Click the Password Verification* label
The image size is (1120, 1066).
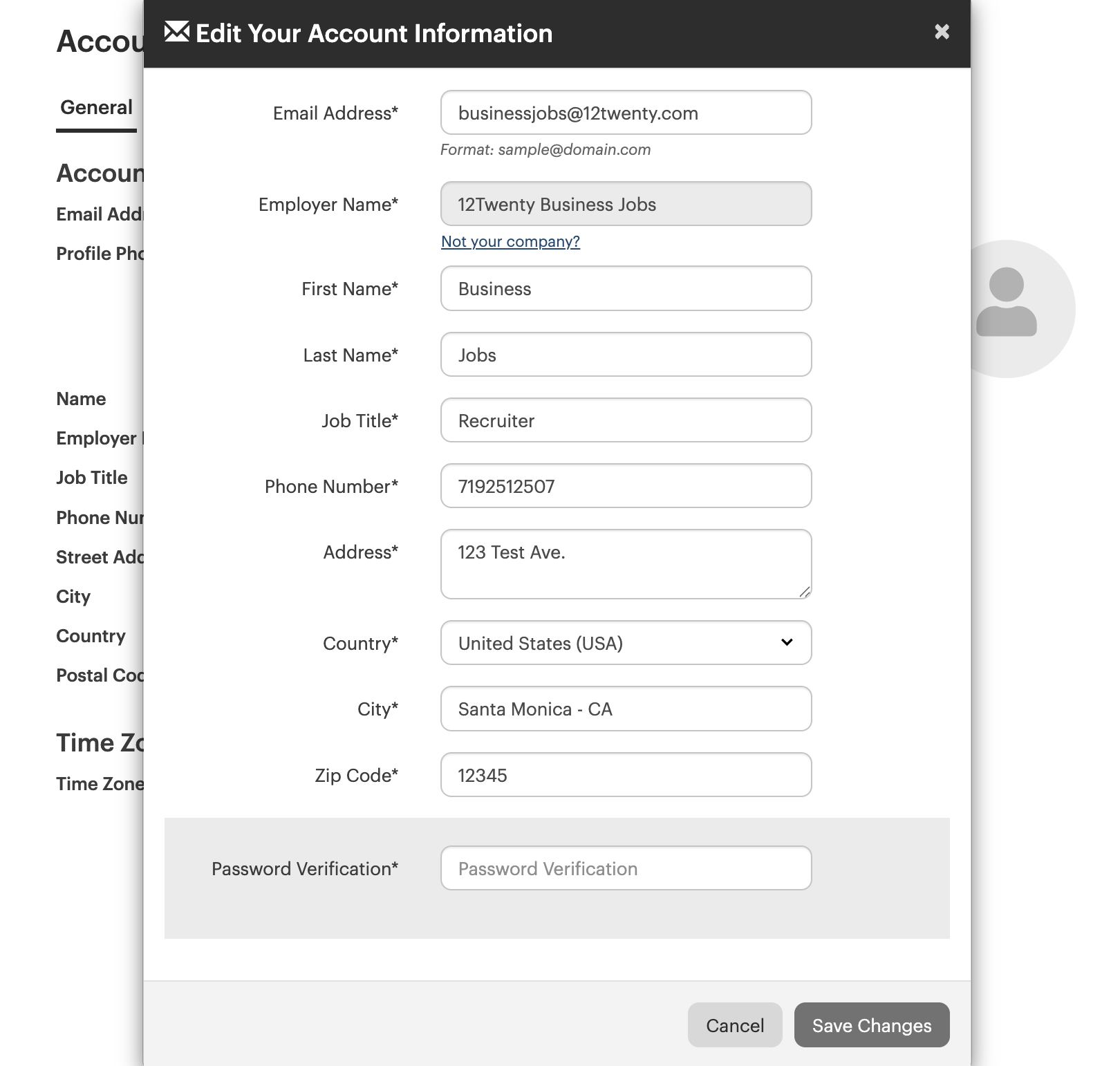305,868
